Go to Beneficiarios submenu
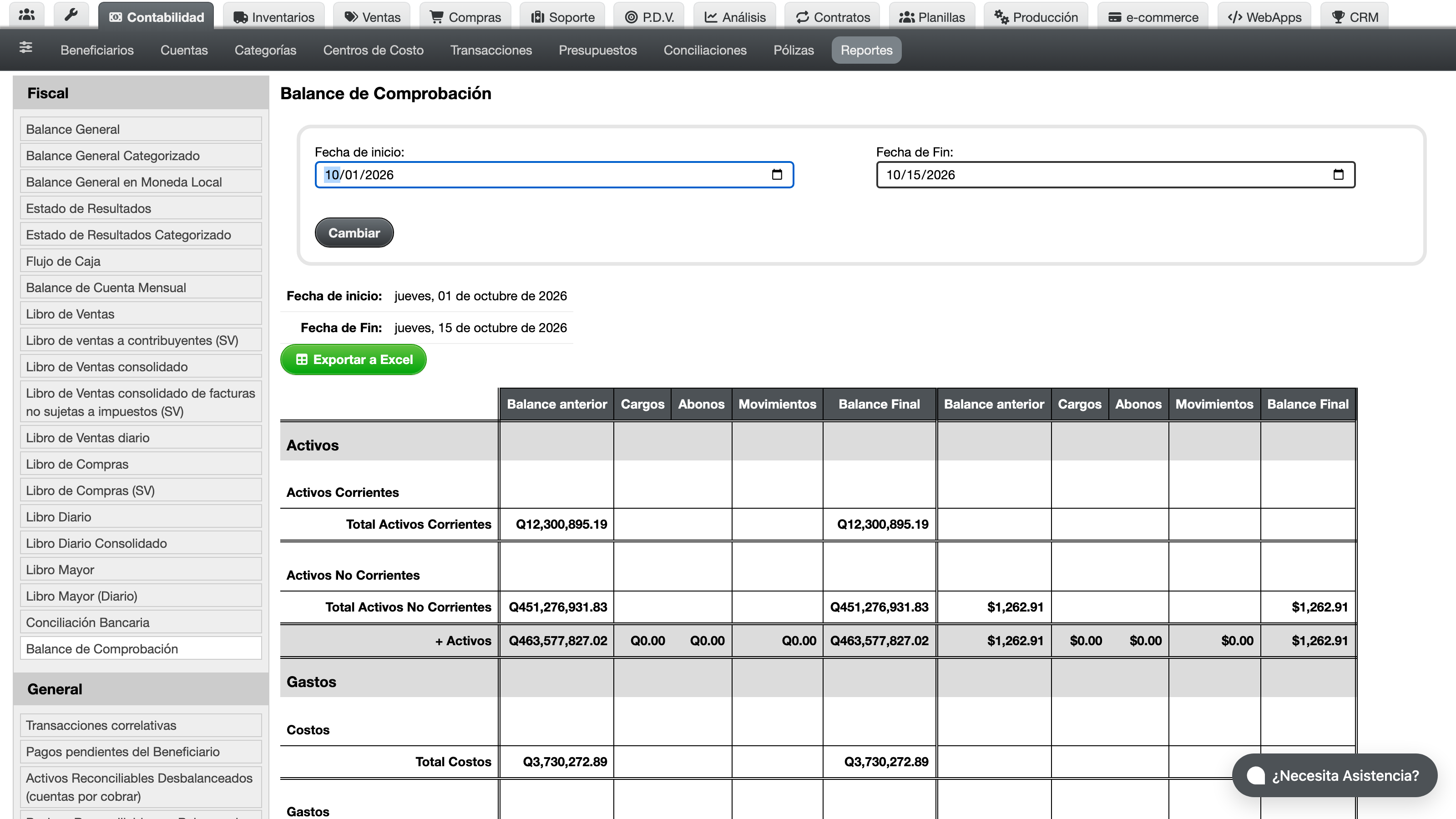Screen dimensions: 1456x819 pos(97,50)
